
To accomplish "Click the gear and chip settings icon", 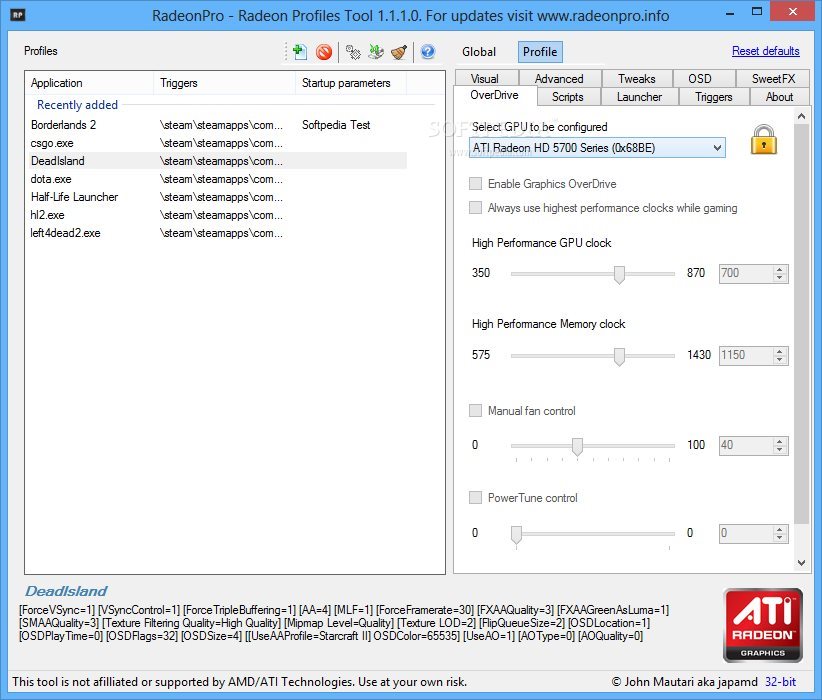I will (353, 52).
